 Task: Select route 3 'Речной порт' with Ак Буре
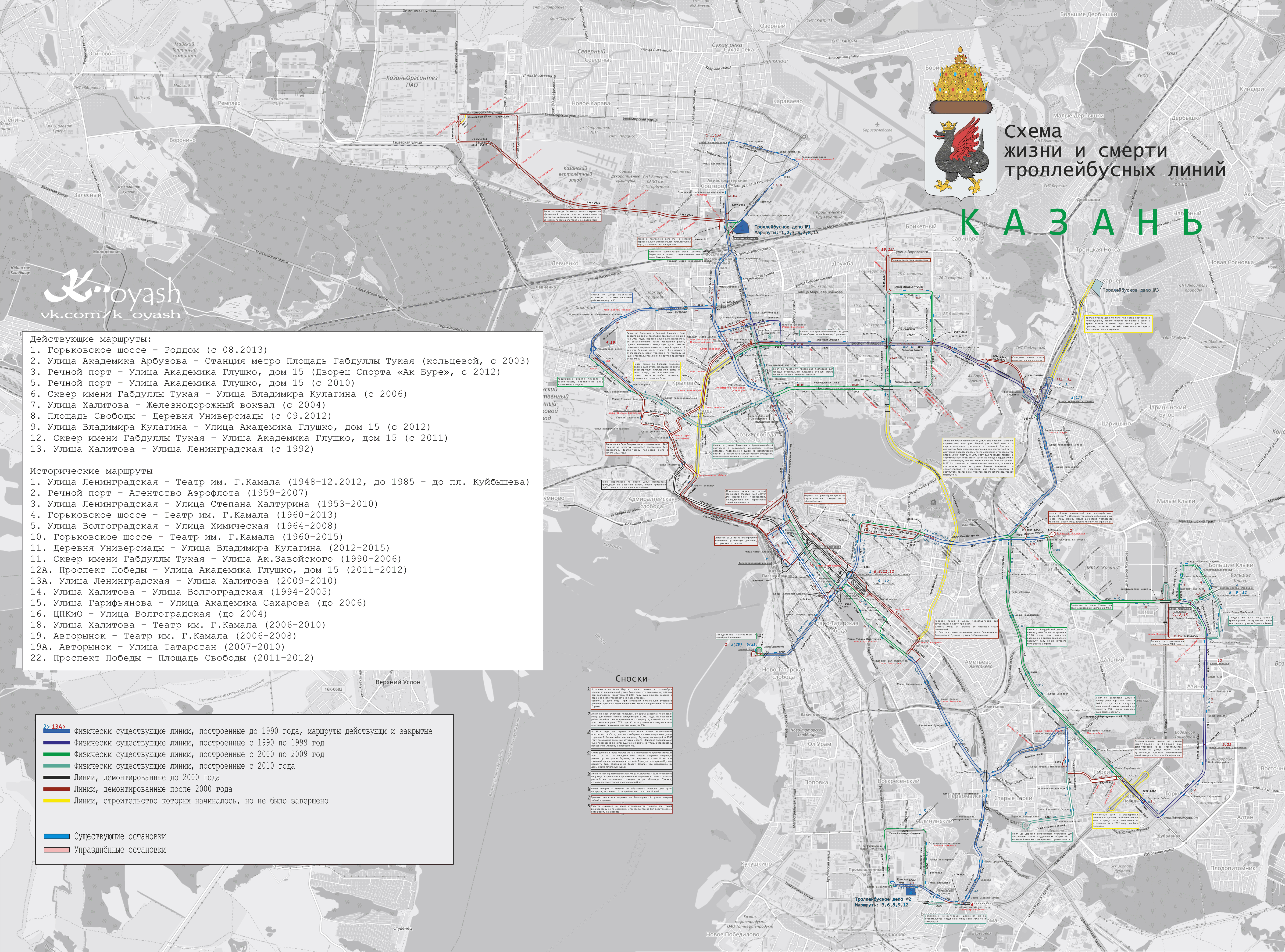point(265,372)
